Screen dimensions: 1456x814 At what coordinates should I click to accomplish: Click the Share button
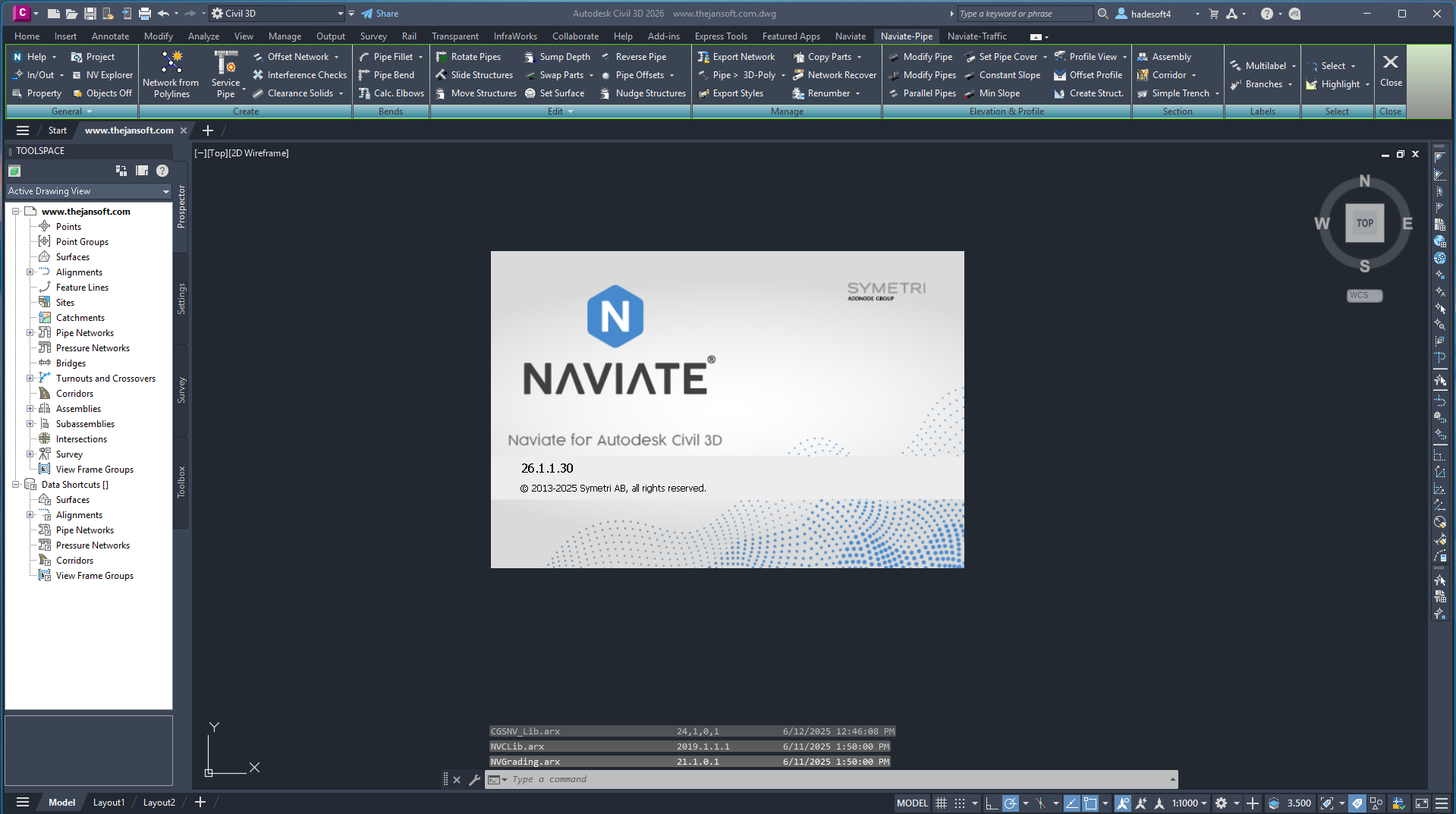coord(379,13)
